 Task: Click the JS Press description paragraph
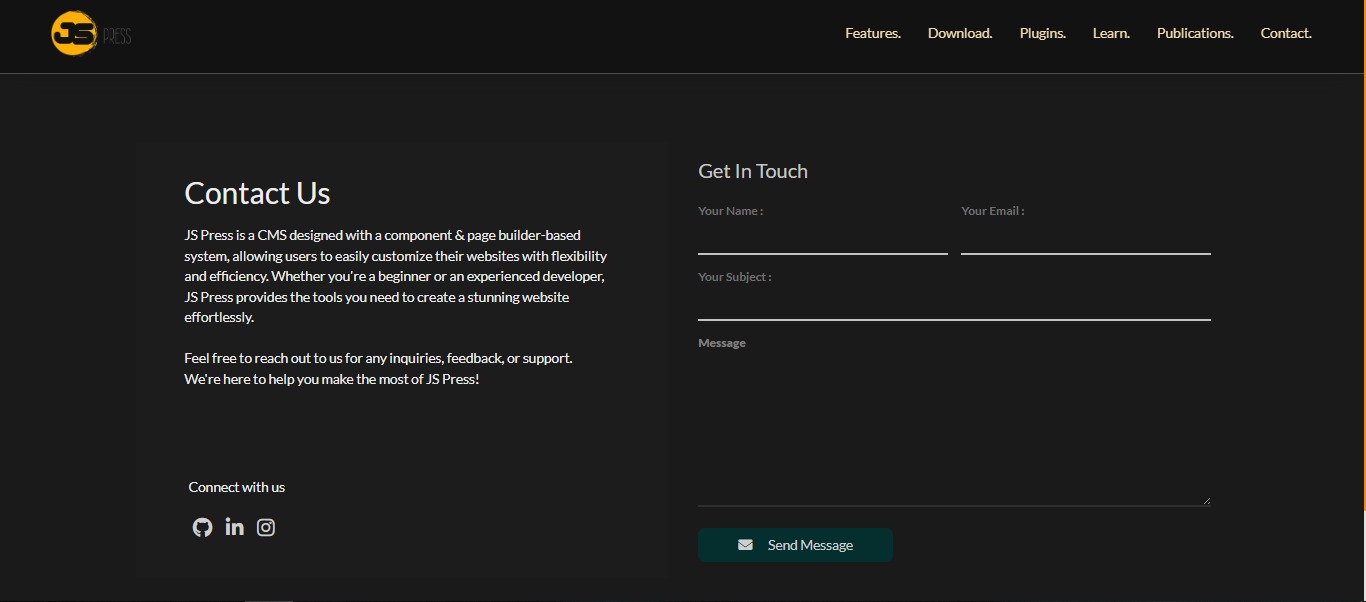(395, 276)
